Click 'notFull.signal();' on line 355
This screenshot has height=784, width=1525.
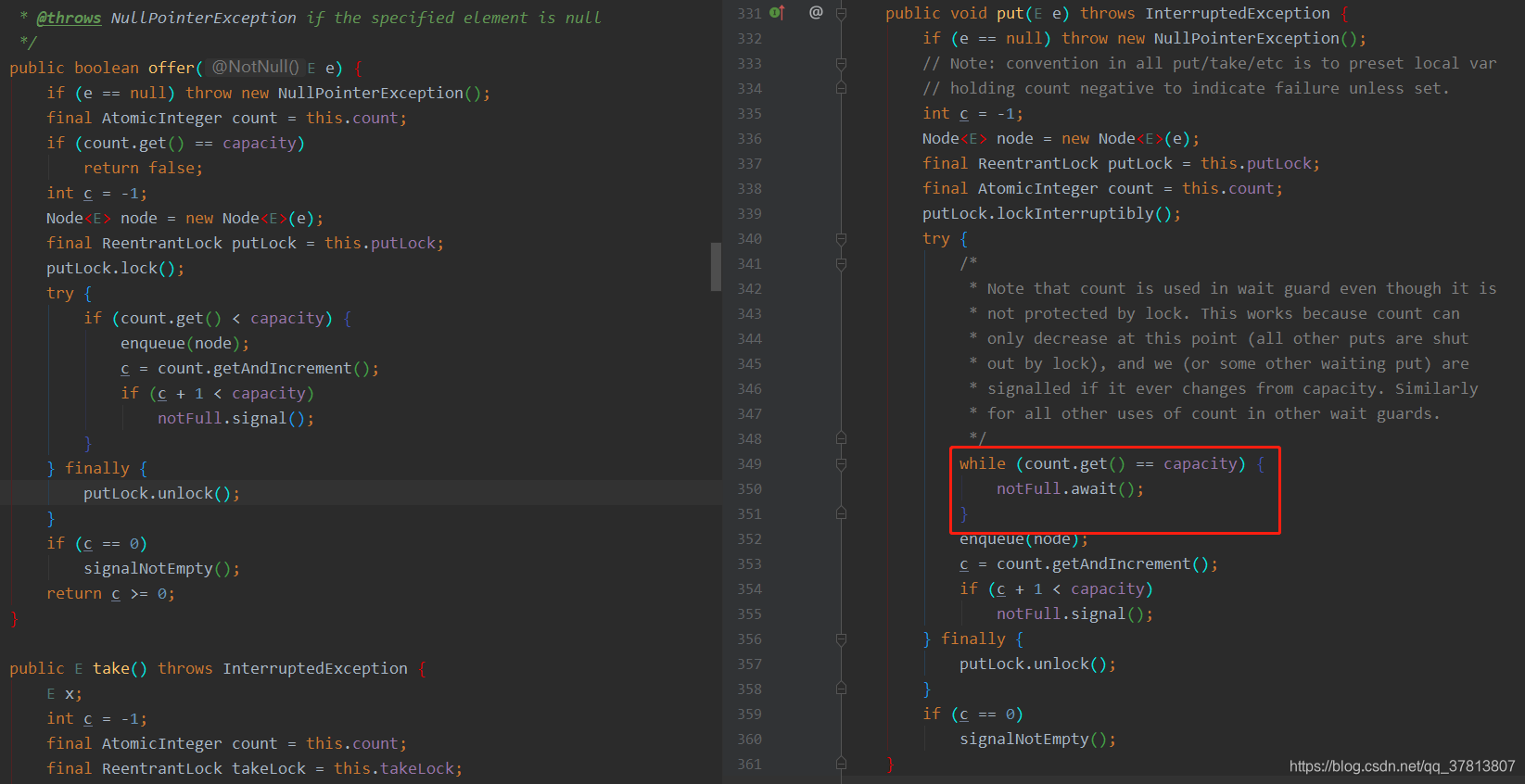point(1074,613)
